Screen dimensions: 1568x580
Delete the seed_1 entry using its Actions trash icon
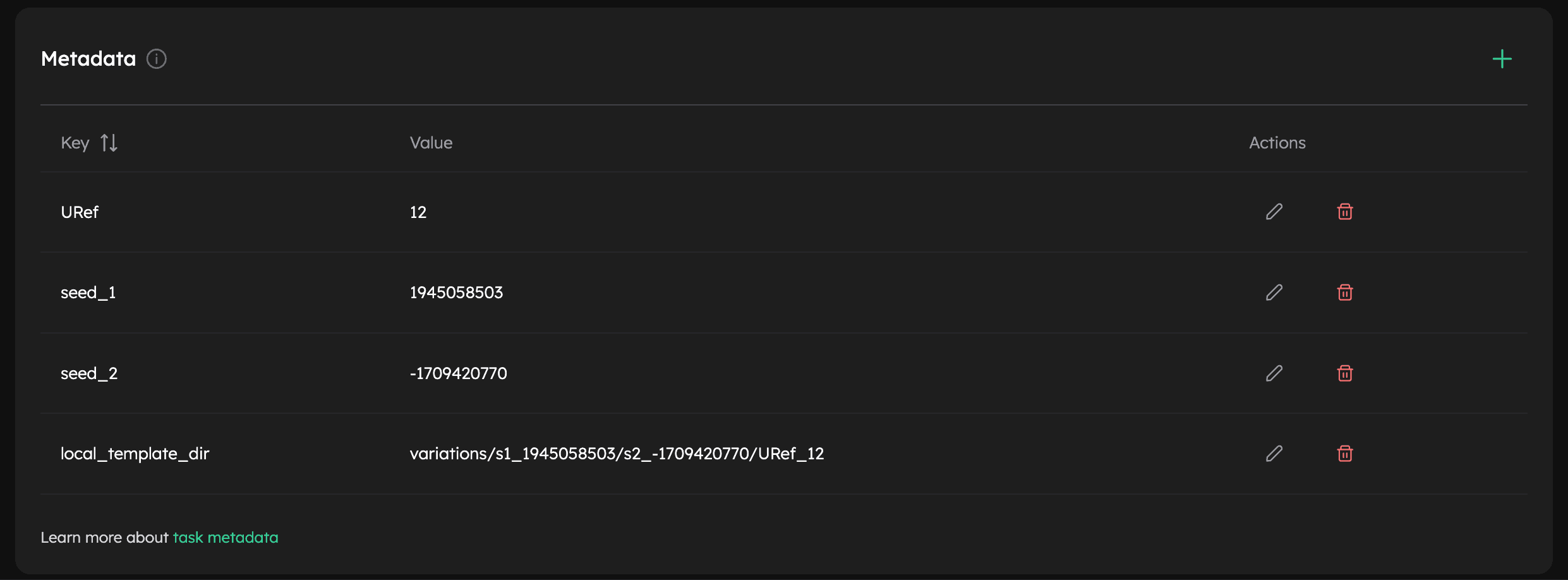[x=1345, y=292]
